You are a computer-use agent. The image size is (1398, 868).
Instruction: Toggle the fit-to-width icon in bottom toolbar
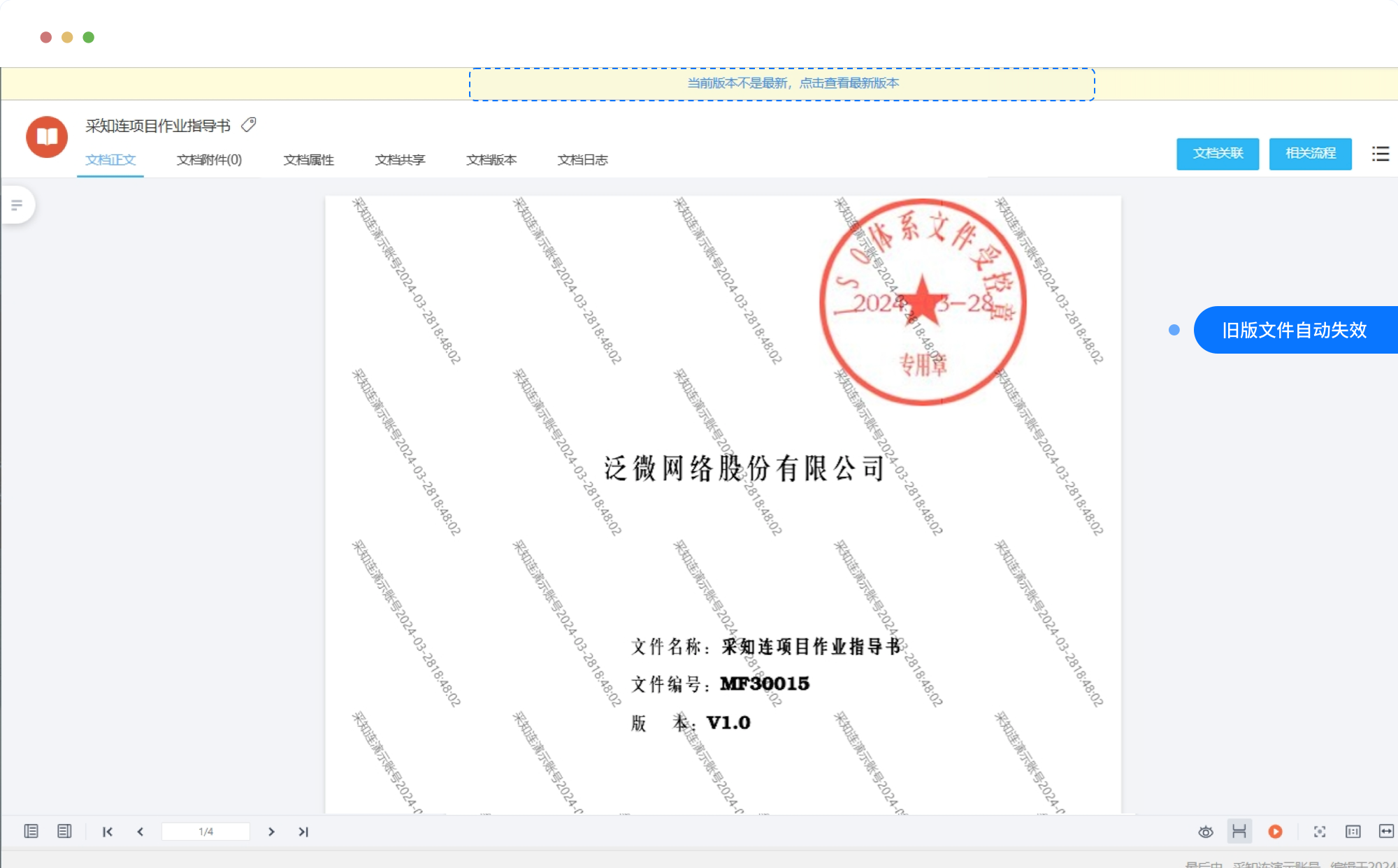1385,832
